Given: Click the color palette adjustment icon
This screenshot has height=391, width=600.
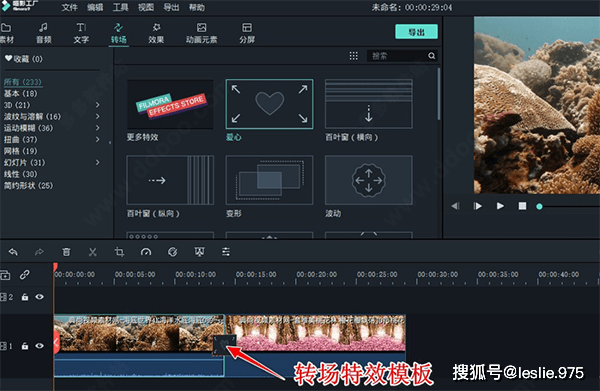Looking at the screenshot, I should pos(173,252).
